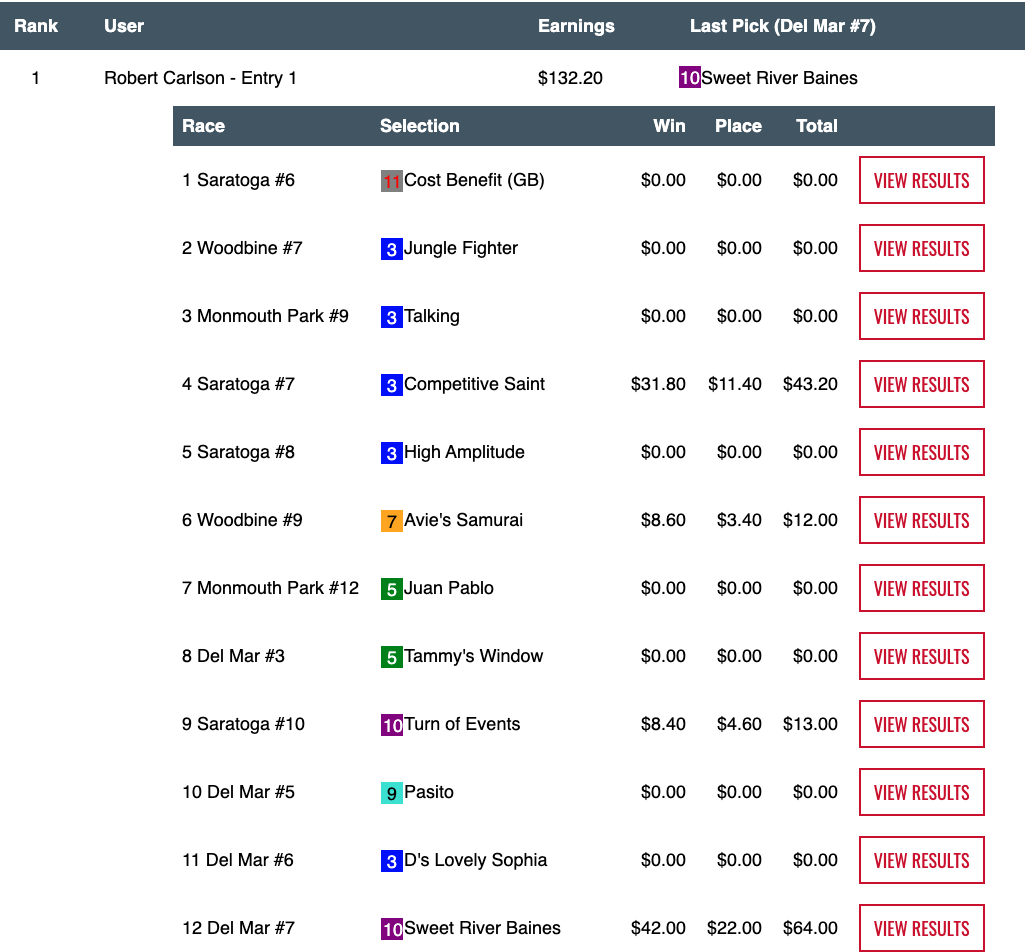The height and width of the screenshot is (952, 1025).
Task: View results for Woodbine #7 race
Action: tap(921, 249)
